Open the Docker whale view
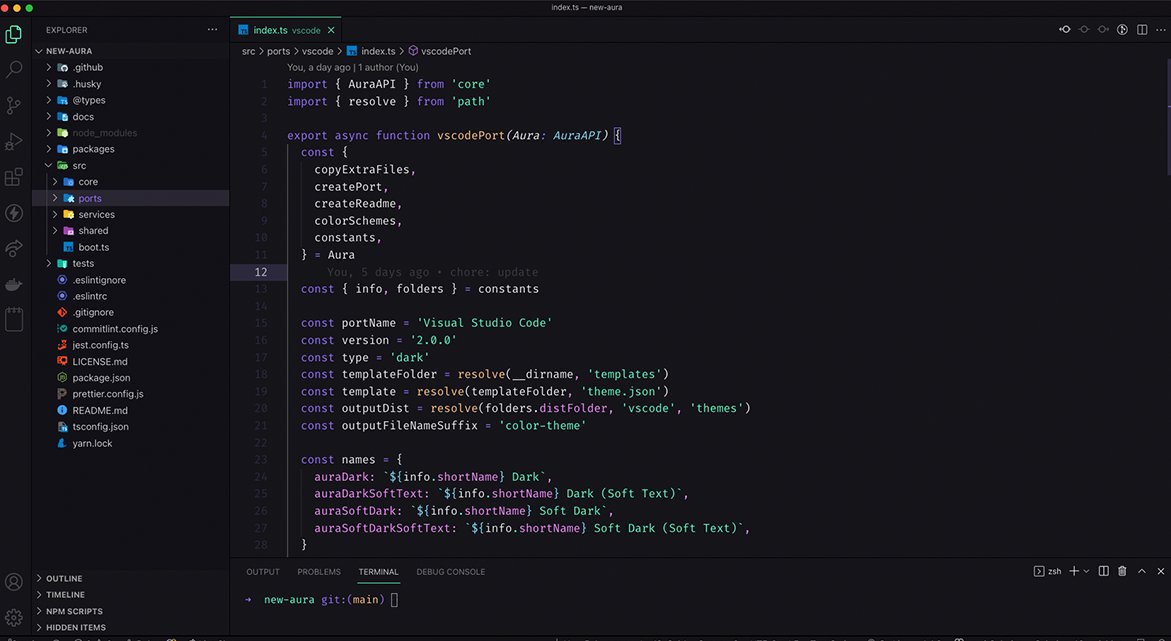The height and width of the screenshot is (641, 1171). coord(13,285)
